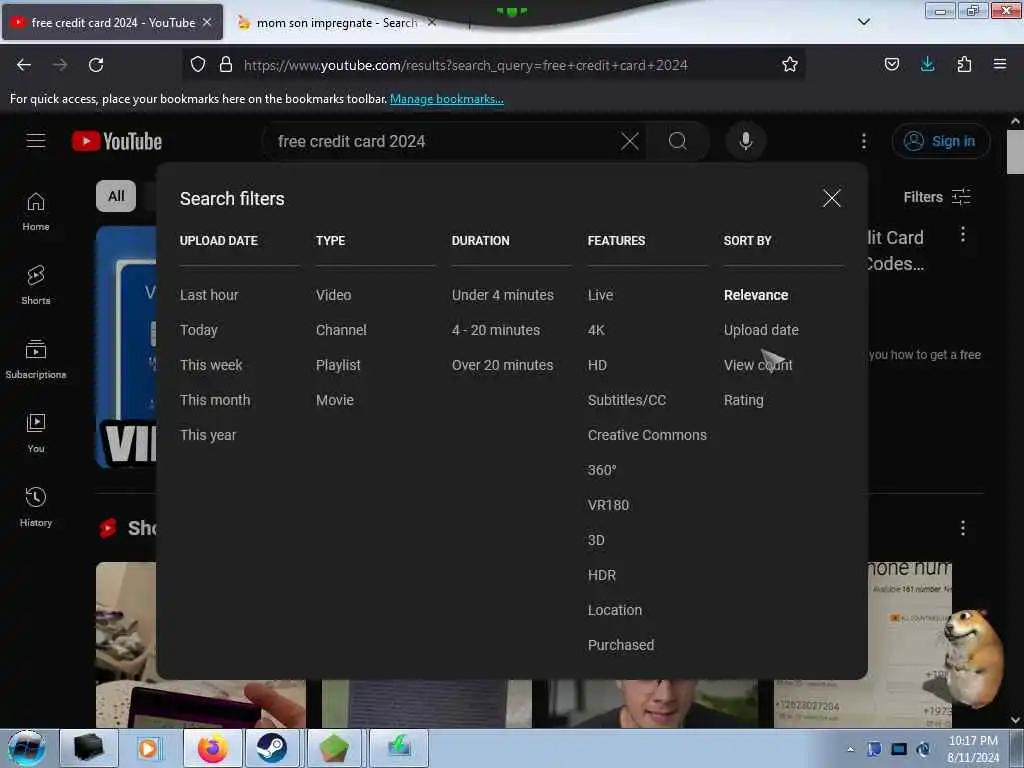Screen dimensions: 1024x768
Task: Open the hamburger guide menu on YouTube
Action: tap(36, 140)
